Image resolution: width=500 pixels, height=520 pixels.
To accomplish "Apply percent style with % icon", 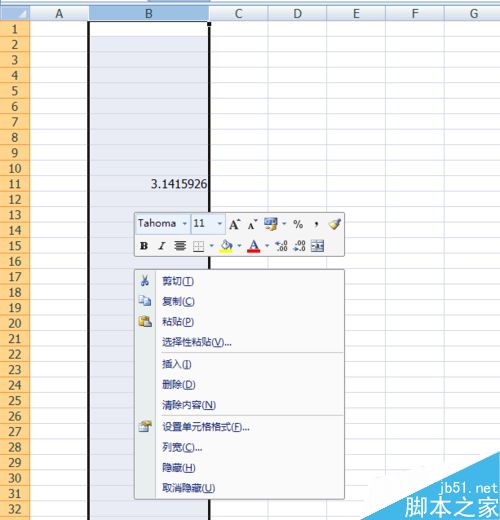I will pyautogui.click(x=298, y=224).
